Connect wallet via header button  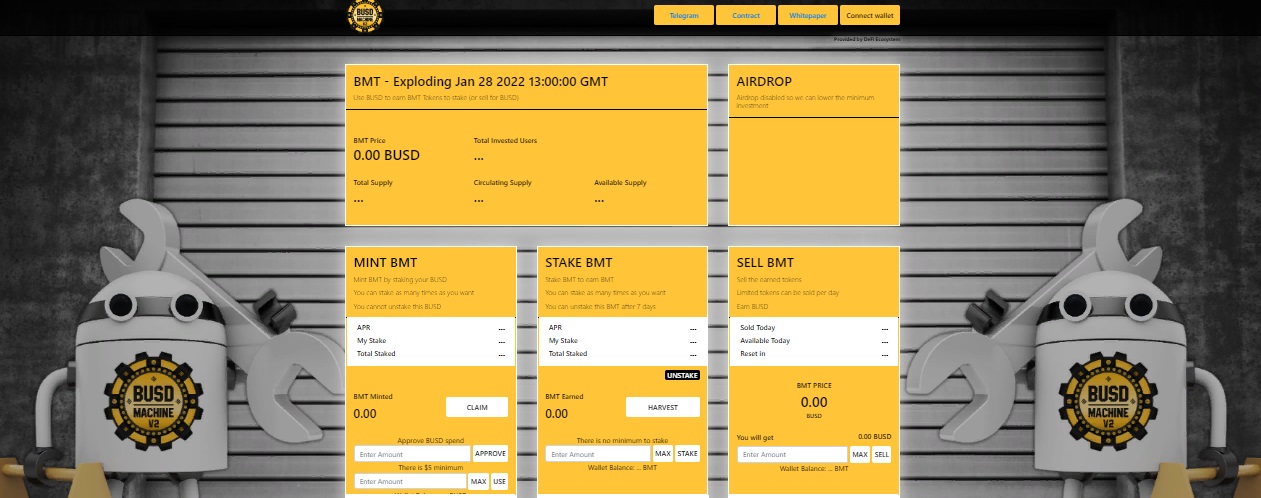point(870,15)
